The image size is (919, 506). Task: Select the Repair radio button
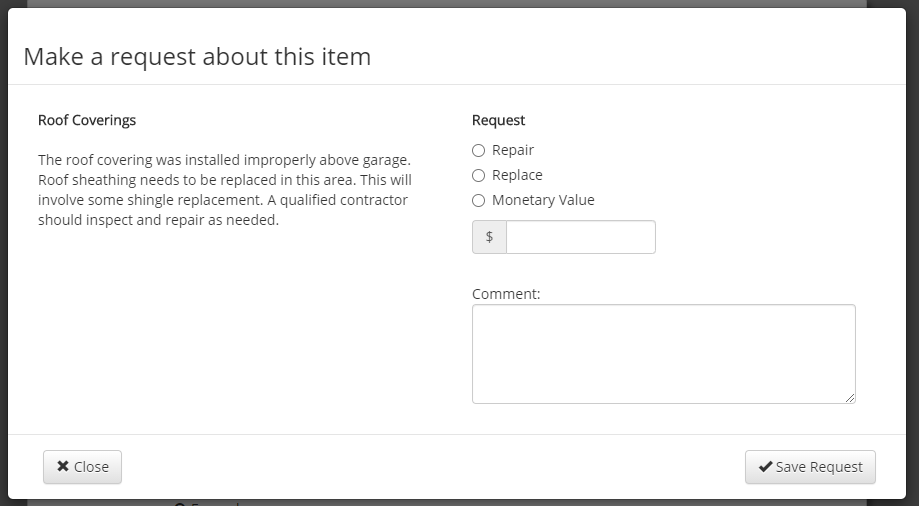point(478,151)
